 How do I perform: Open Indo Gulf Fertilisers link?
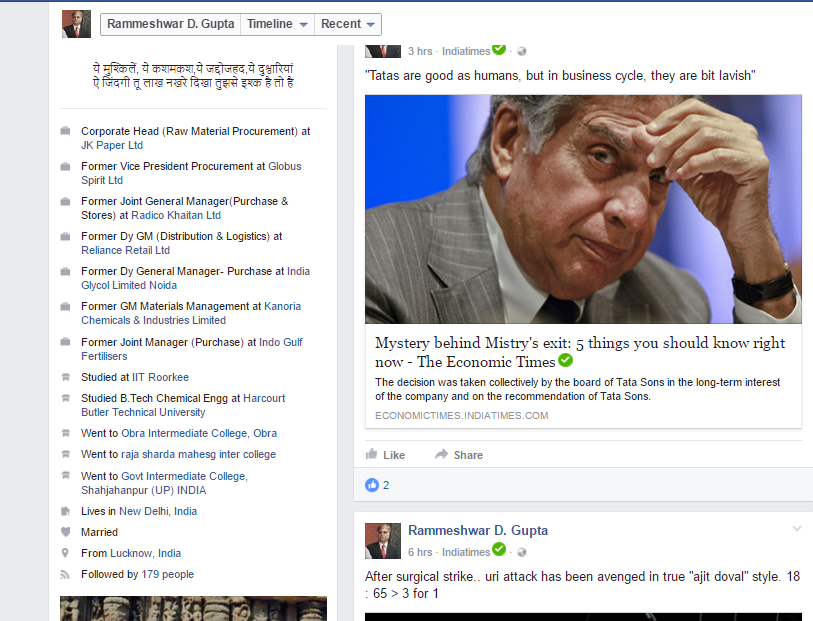(x=191, y=349)
